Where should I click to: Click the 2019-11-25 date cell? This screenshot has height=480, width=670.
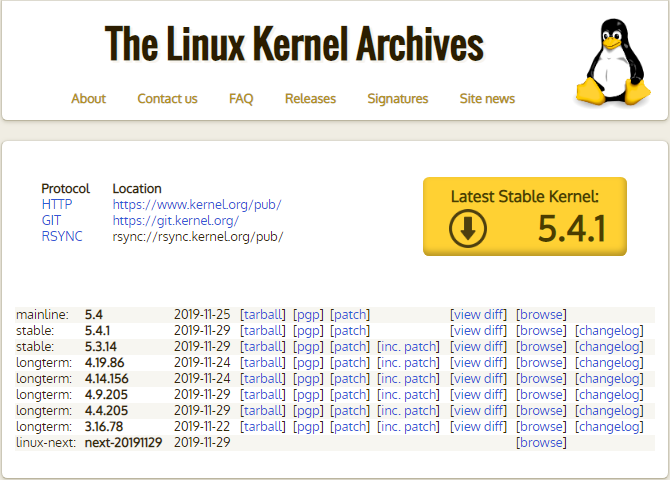click(x=202, y=315)
